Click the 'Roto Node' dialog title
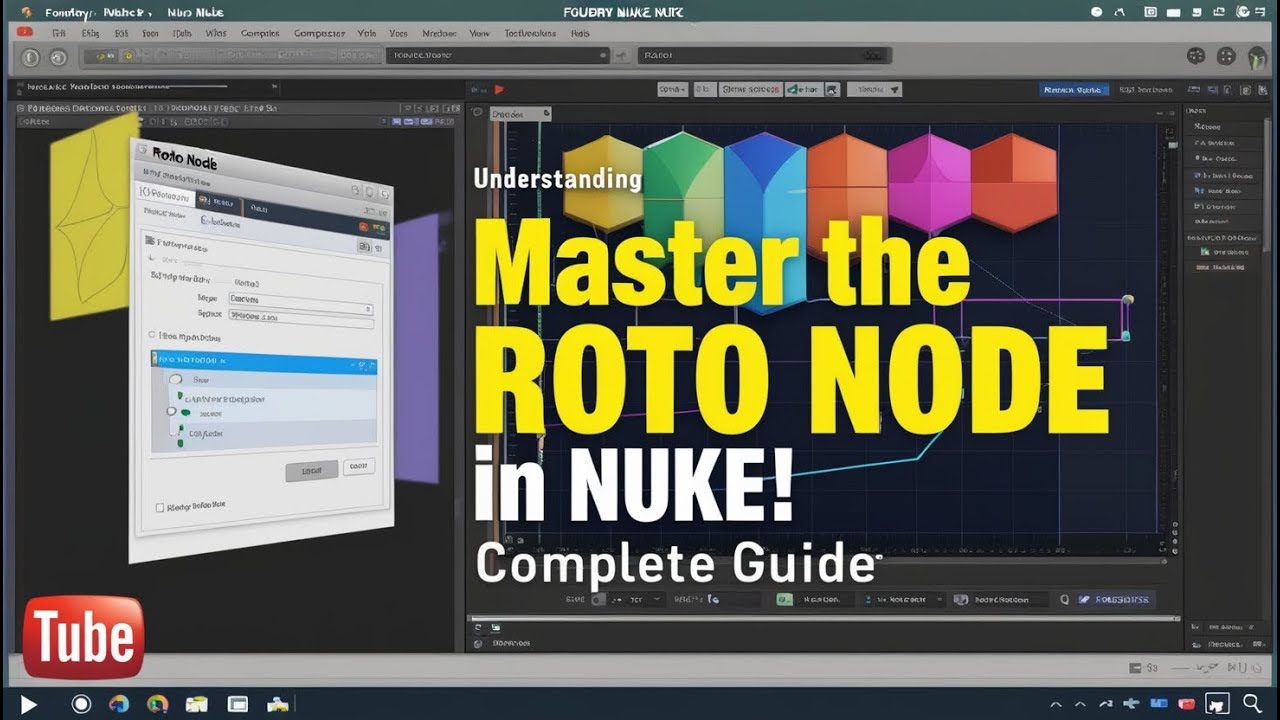This screenshot has height=720, width=1280. (x=184, y=157)
